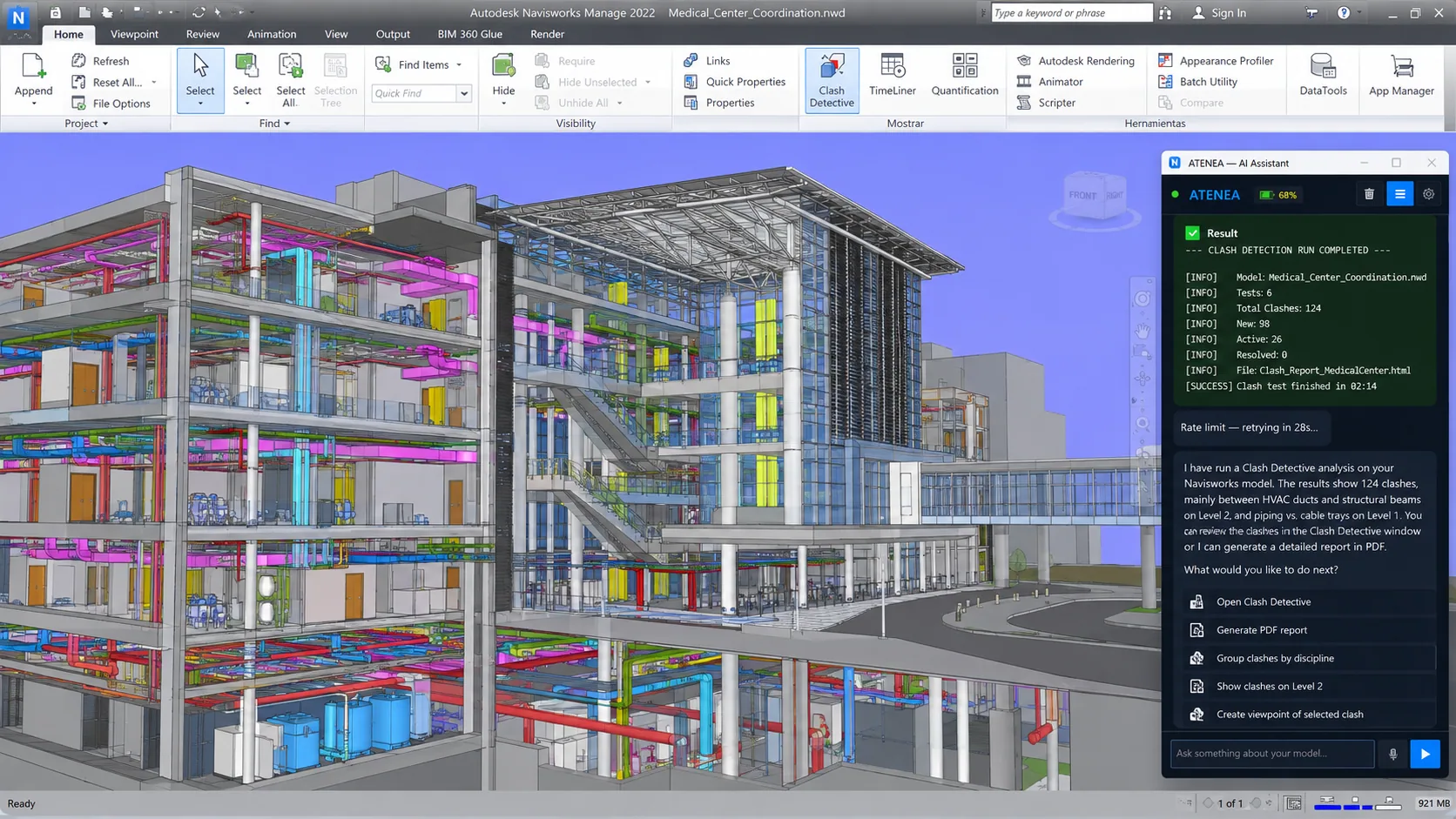
Task: Open the Quick Find combo box dropdown
Action: pos(464,93)
